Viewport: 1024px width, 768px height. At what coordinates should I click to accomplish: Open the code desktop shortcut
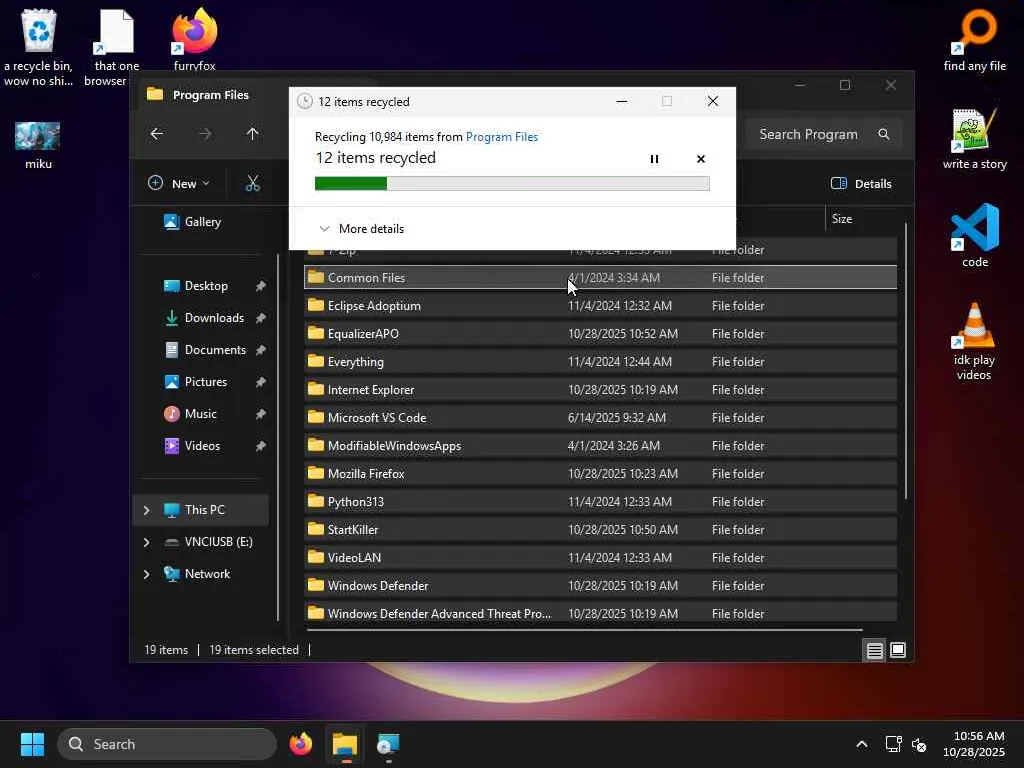point(975,236)
